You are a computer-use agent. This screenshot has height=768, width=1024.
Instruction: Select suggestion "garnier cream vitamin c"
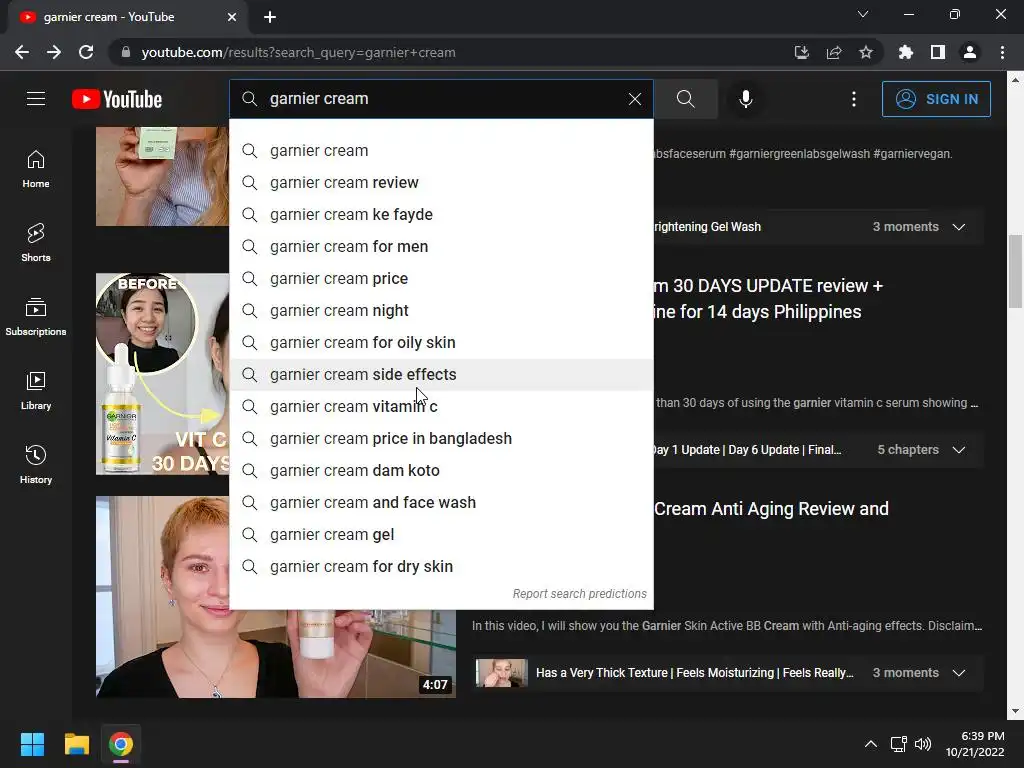(x=441, y=406)
